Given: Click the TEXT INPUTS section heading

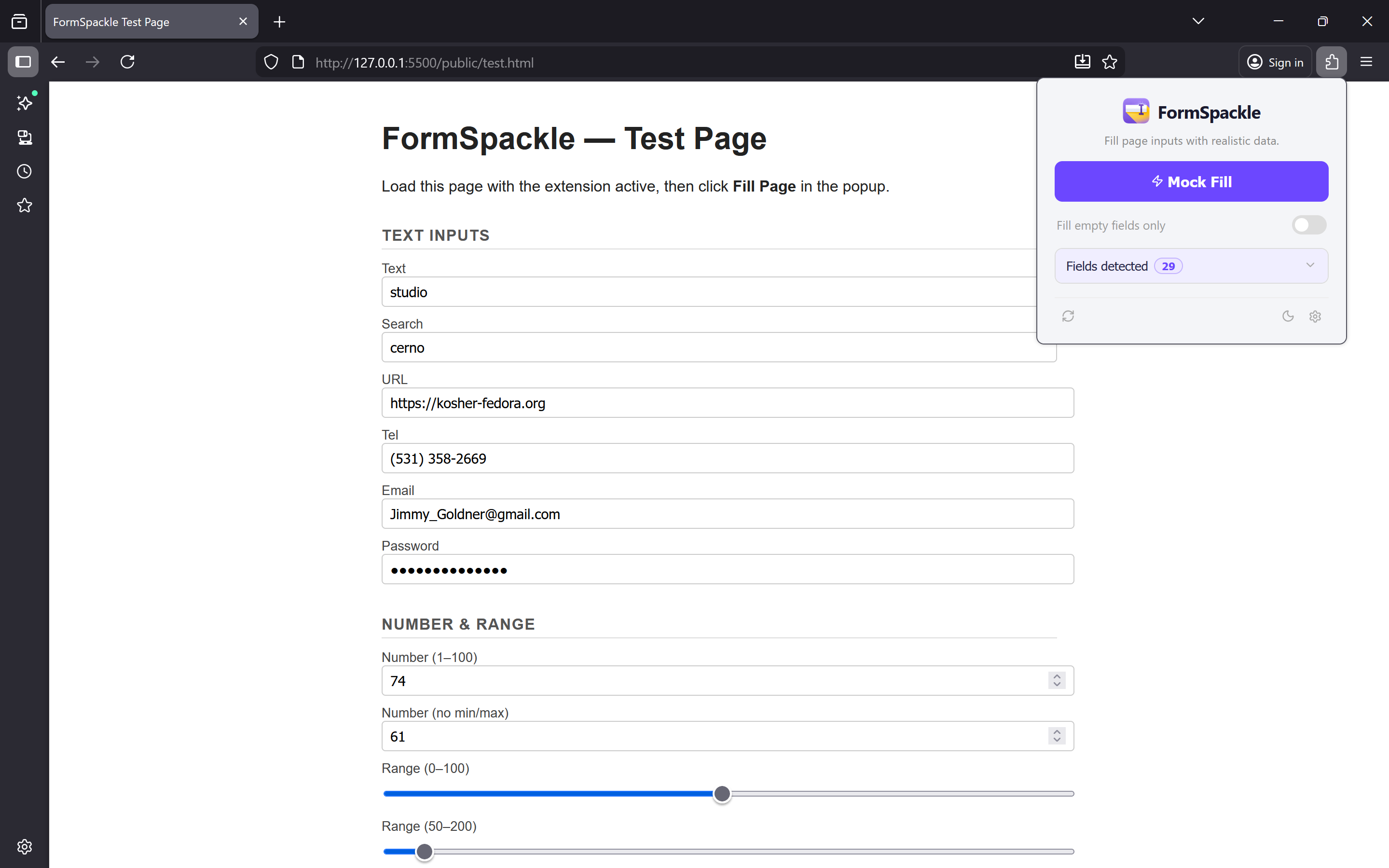Looking at the screenshot, I should coord(436,235).
